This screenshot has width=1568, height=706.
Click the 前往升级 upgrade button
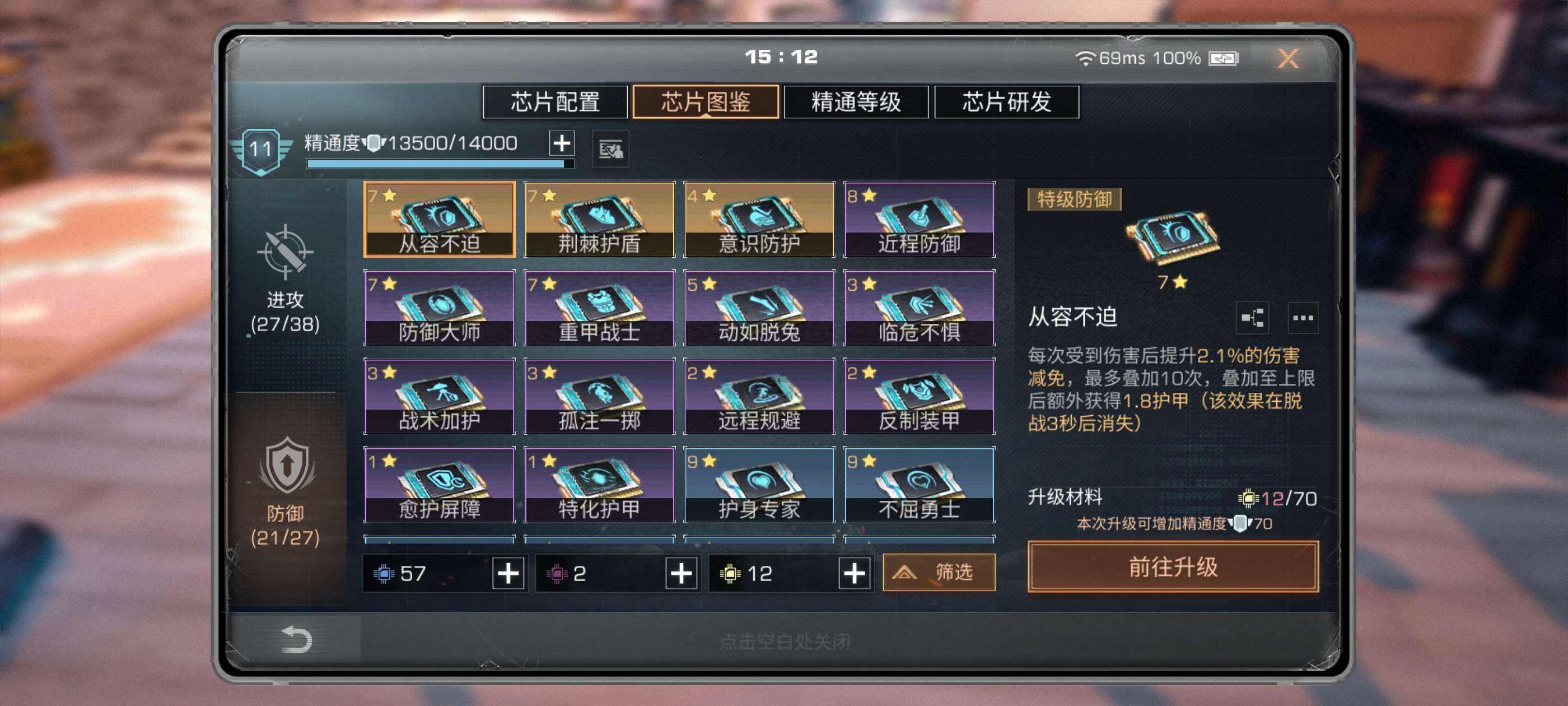[1173, 566]
